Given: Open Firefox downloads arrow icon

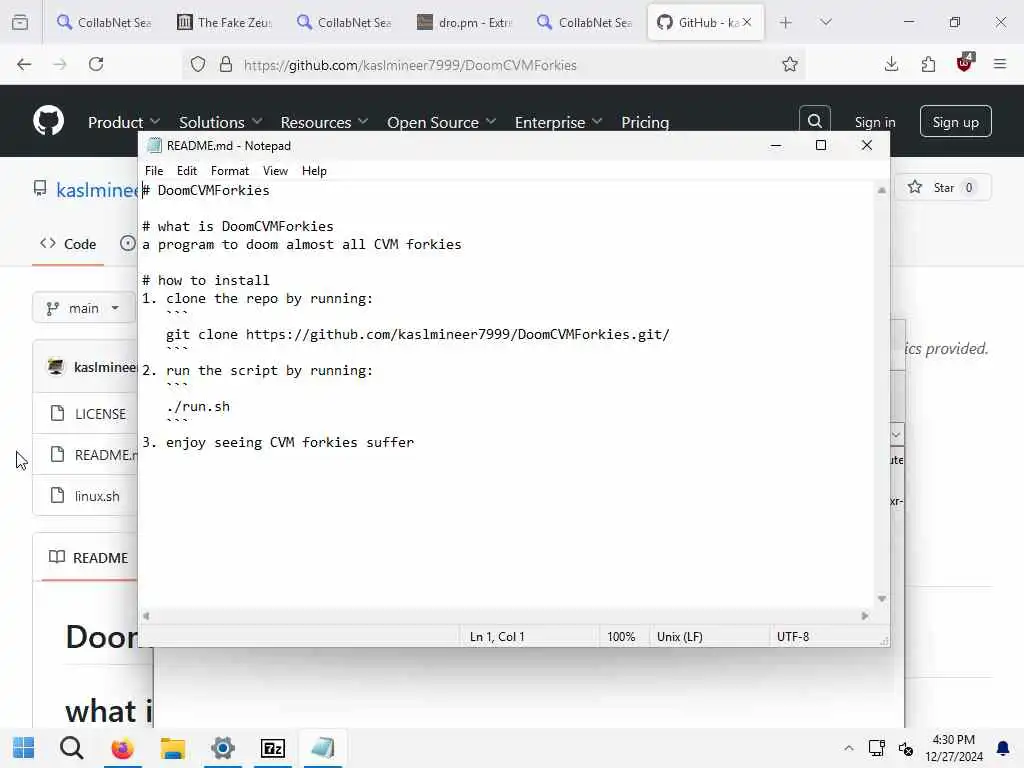Looking at the screenshot, I should [891, 64].
